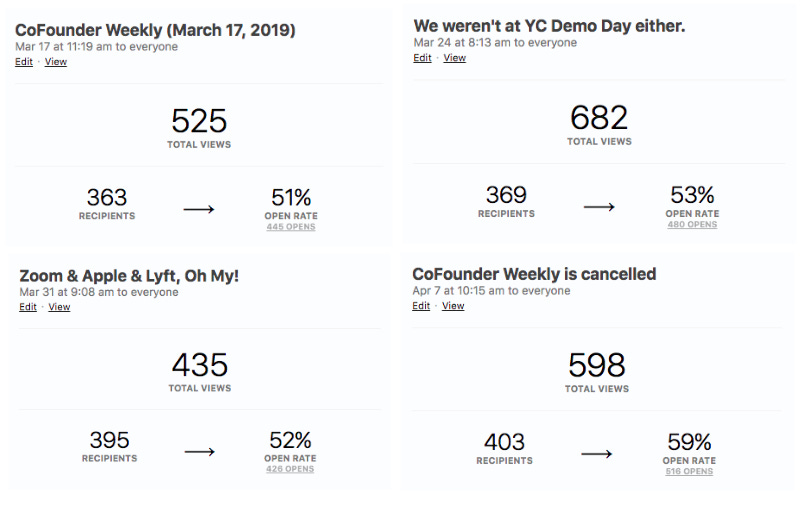Click the 682 total views number

[599, 118]
